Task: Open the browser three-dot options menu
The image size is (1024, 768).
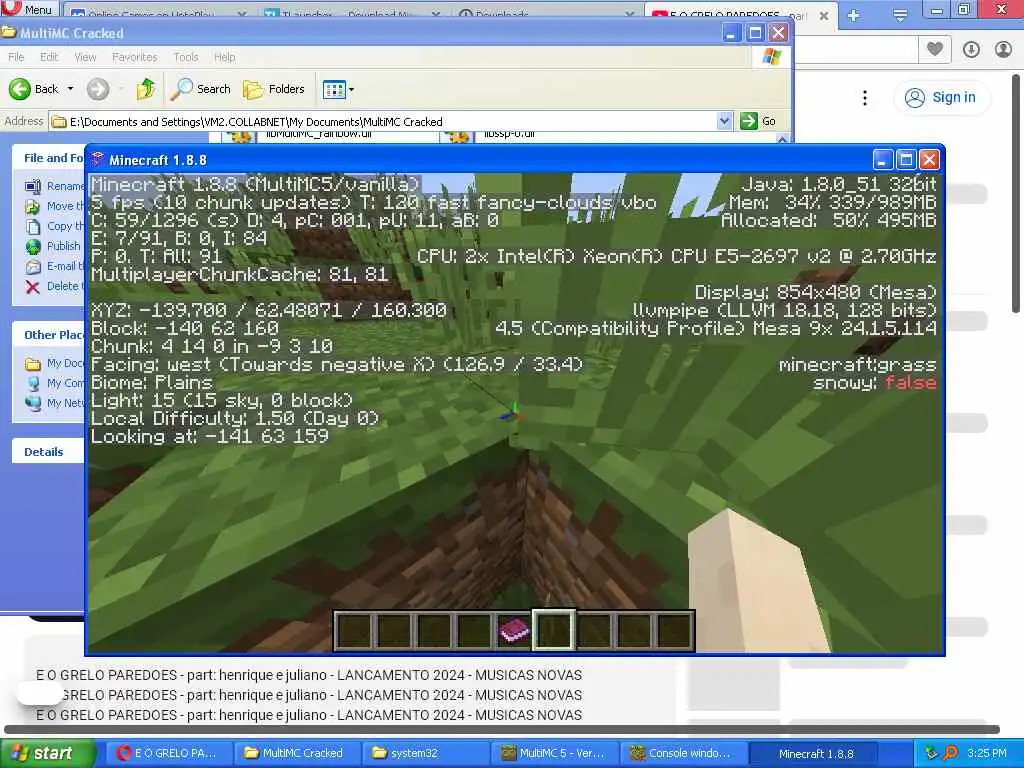Action: coord(865,98)
